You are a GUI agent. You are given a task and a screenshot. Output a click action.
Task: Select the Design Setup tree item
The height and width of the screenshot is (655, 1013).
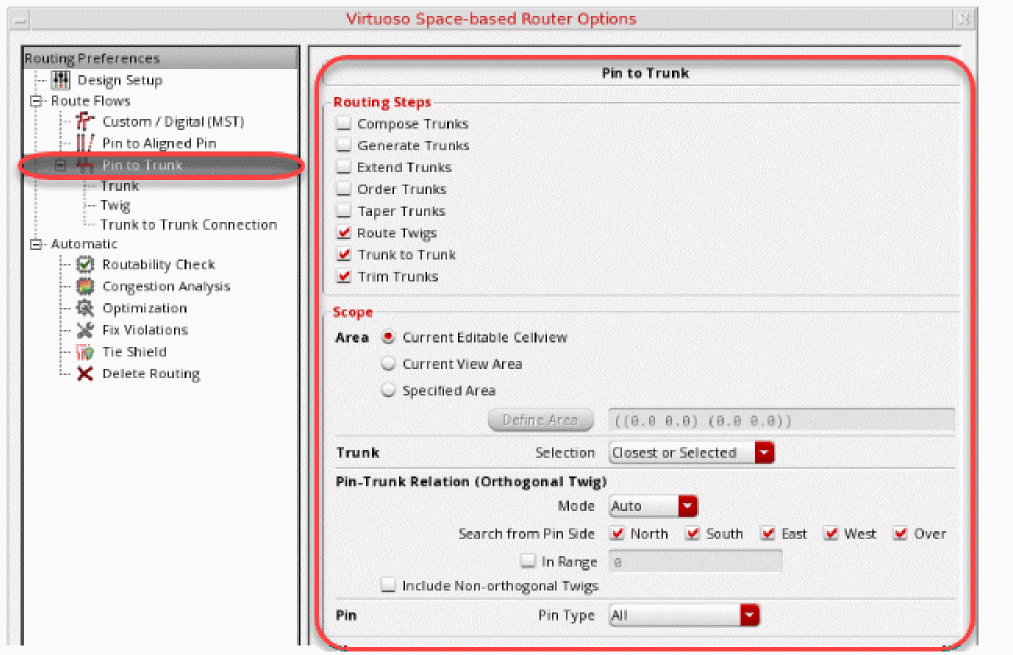click(x=120, y=80)
